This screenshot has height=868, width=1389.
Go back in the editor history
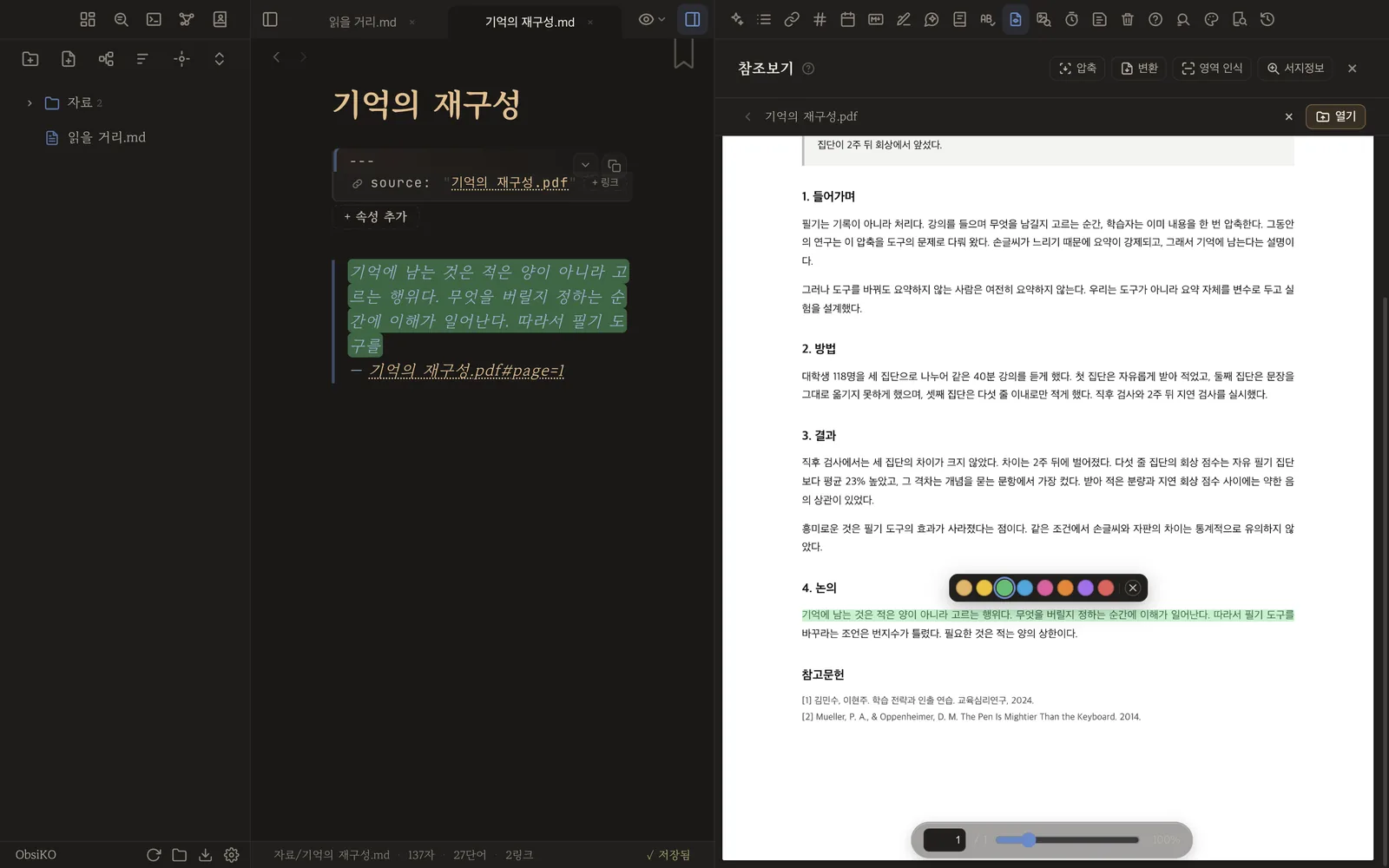[x=277, y=57]
